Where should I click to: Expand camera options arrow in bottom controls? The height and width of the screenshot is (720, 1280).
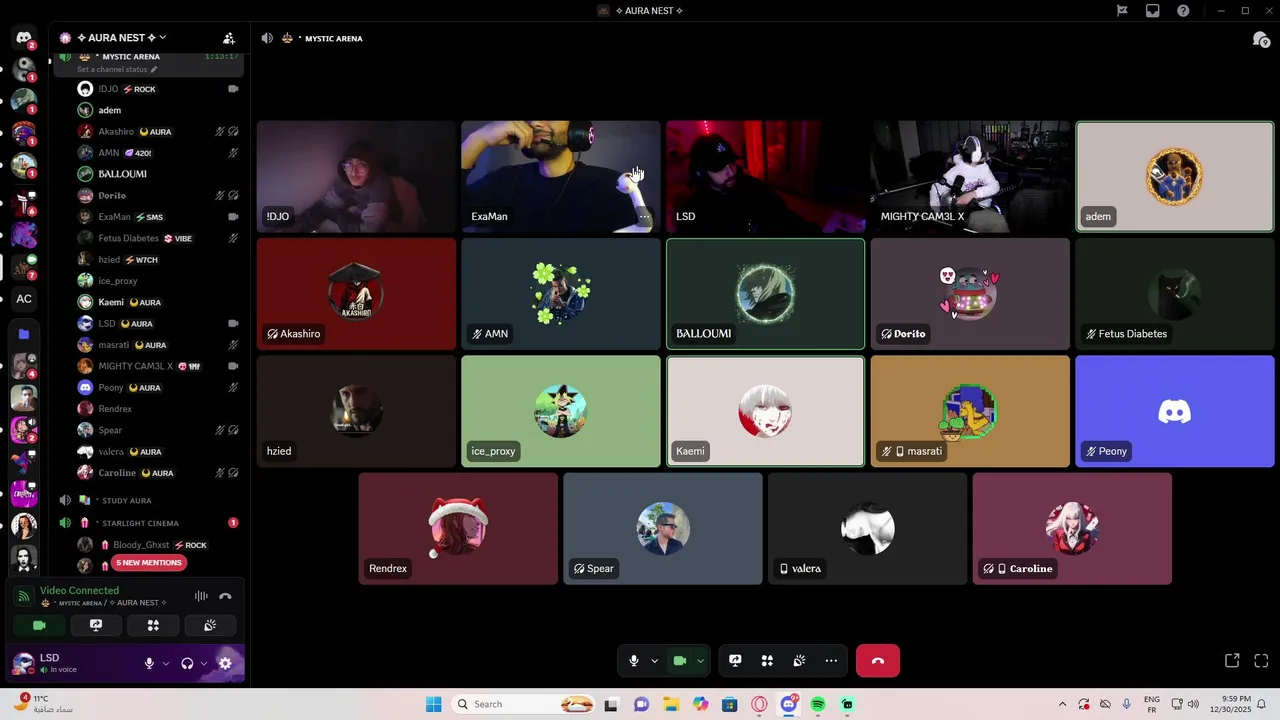pos(700,661)
